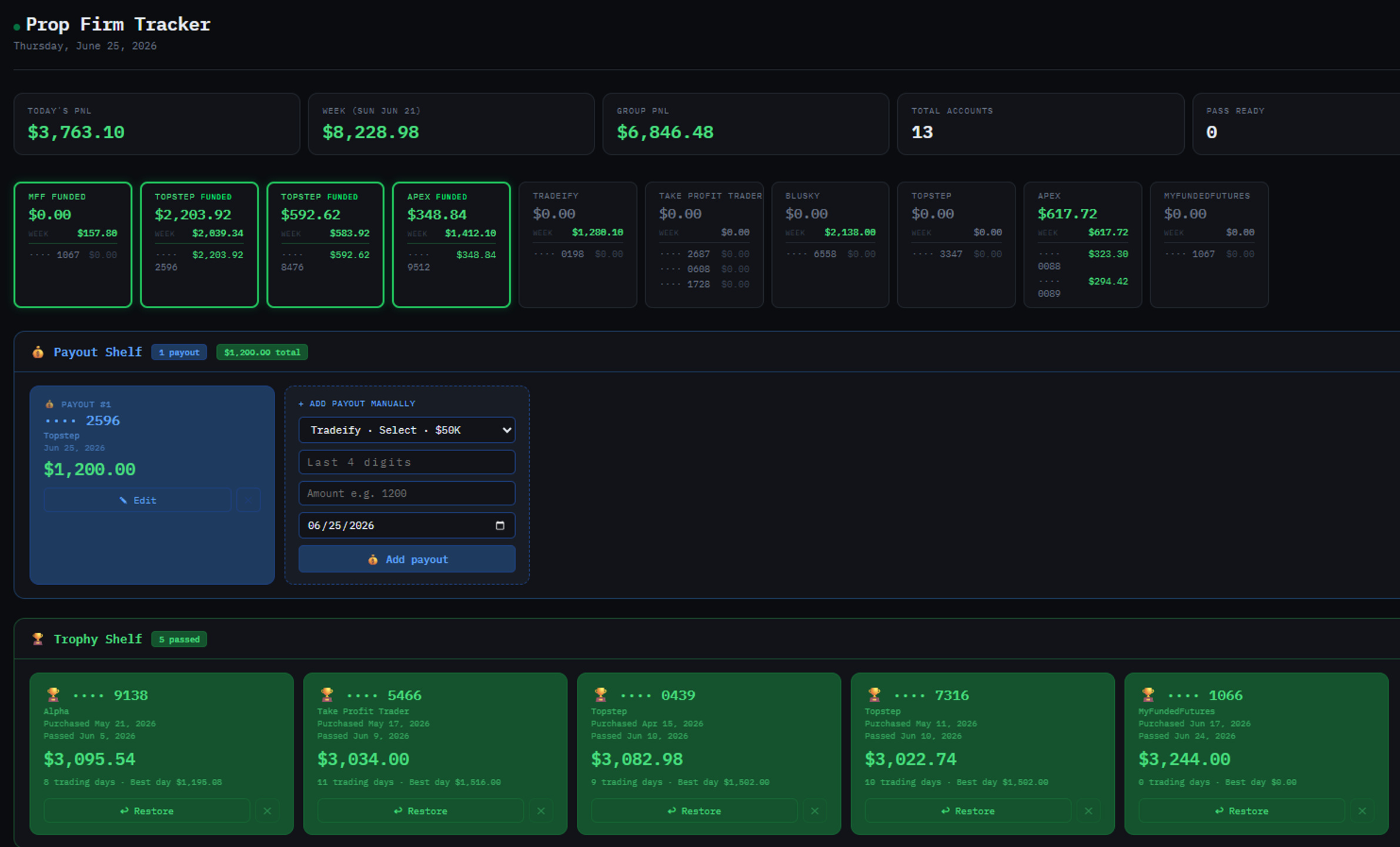Open the Apex card showing $617.72
The width and height of the screenshot is (1400, 847).
(x=1083, y=245)
